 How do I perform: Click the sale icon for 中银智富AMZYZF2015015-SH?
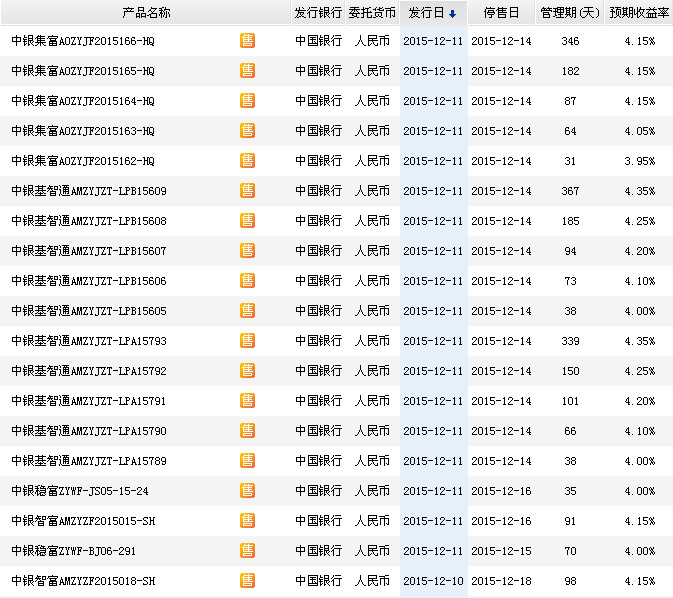[x=247, y=521]
